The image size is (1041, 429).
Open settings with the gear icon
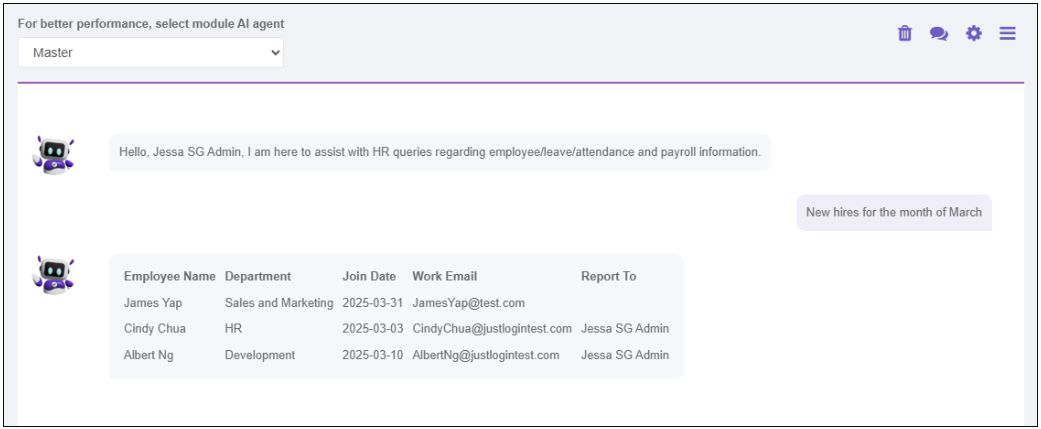pos(973,33)
